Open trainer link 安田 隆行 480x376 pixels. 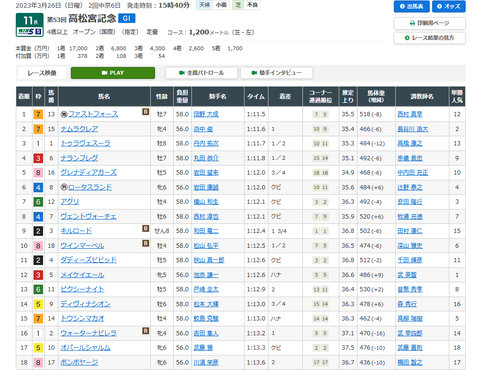(410, 202)
